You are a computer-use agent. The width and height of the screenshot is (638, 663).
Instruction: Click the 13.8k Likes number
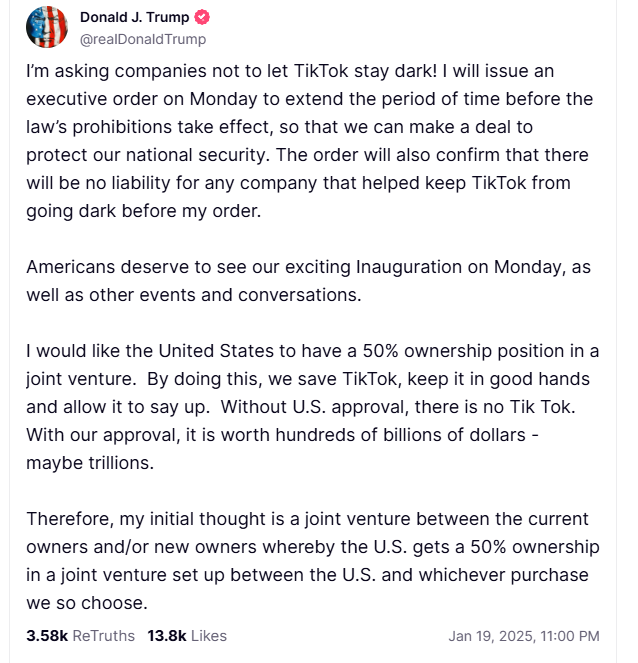click(x=166, y=635)
